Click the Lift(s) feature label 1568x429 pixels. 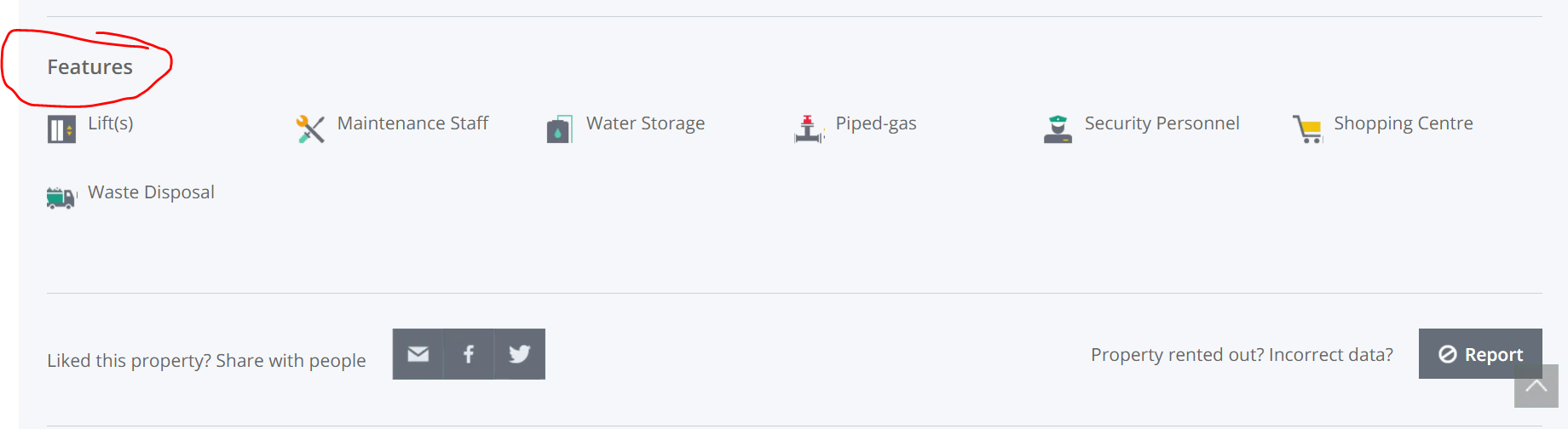[111, 123]
